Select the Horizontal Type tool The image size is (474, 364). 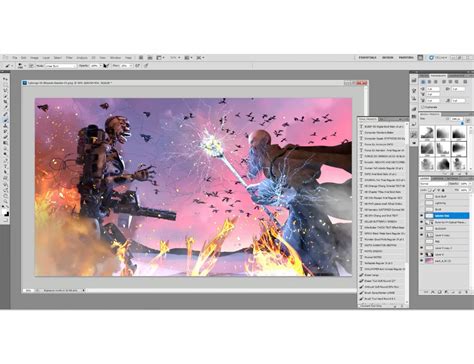5,166
